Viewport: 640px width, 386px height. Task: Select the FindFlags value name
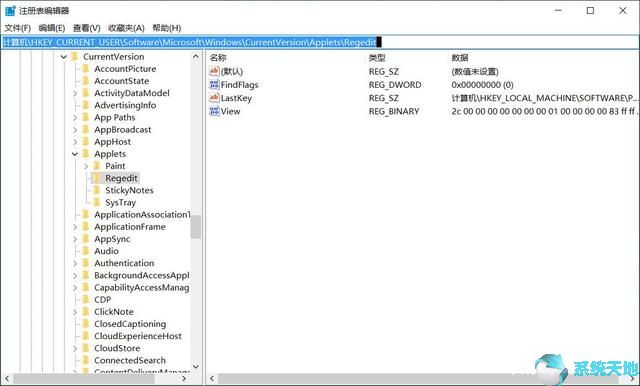(239, 85)
